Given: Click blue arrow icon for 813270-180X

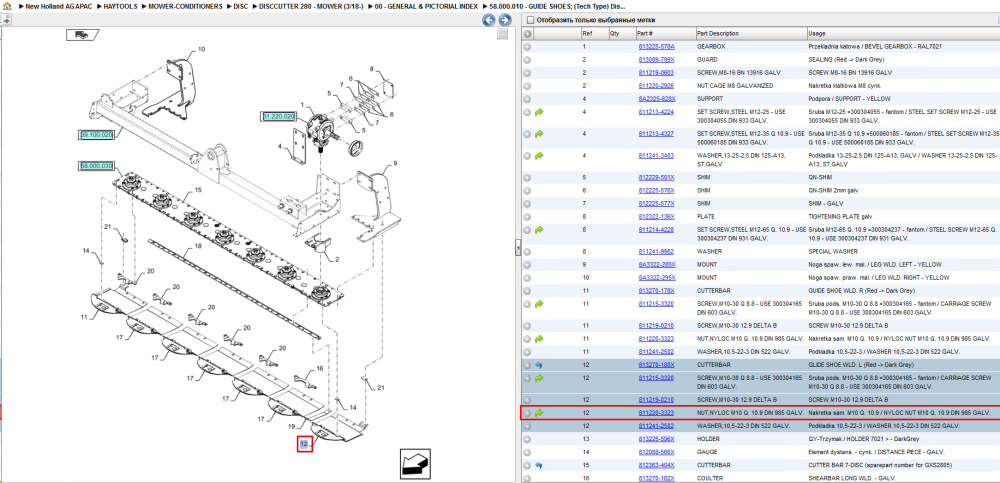Looking at the screenshot, I should pos(539,366).
